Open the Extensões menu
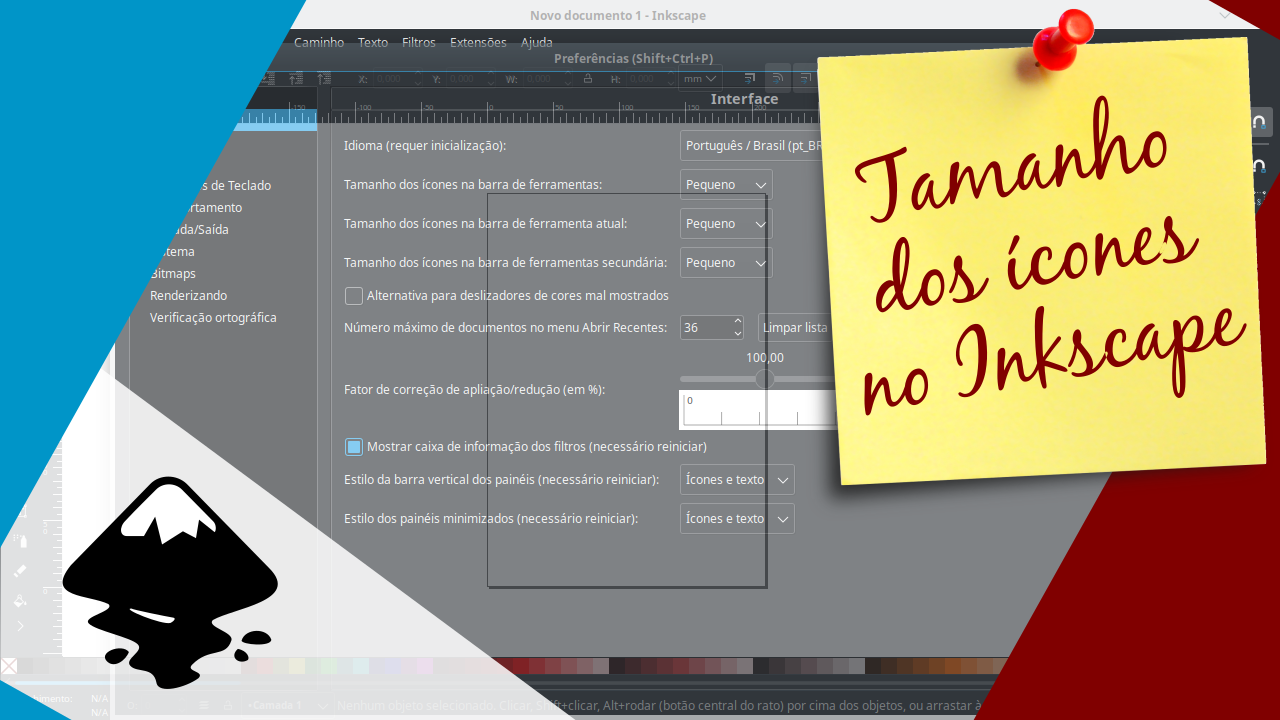 [x=478, y=43]
